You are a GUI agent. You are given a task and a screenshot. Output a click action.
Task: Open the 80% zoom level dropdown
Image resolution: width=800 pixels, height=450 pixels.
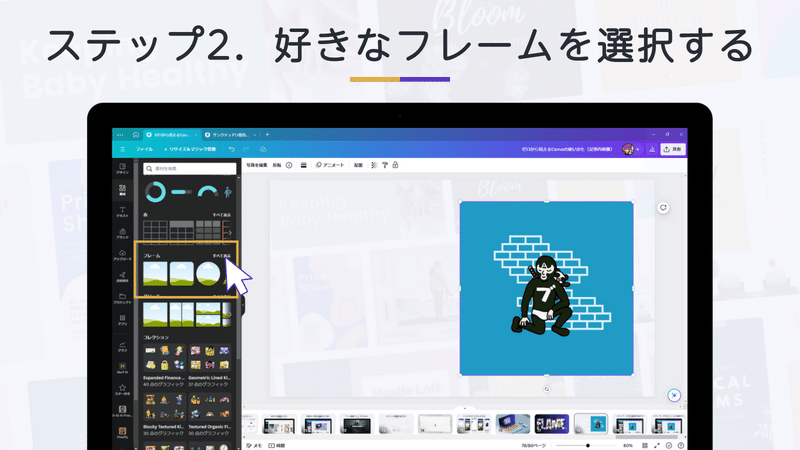click(x=628, y=445)
